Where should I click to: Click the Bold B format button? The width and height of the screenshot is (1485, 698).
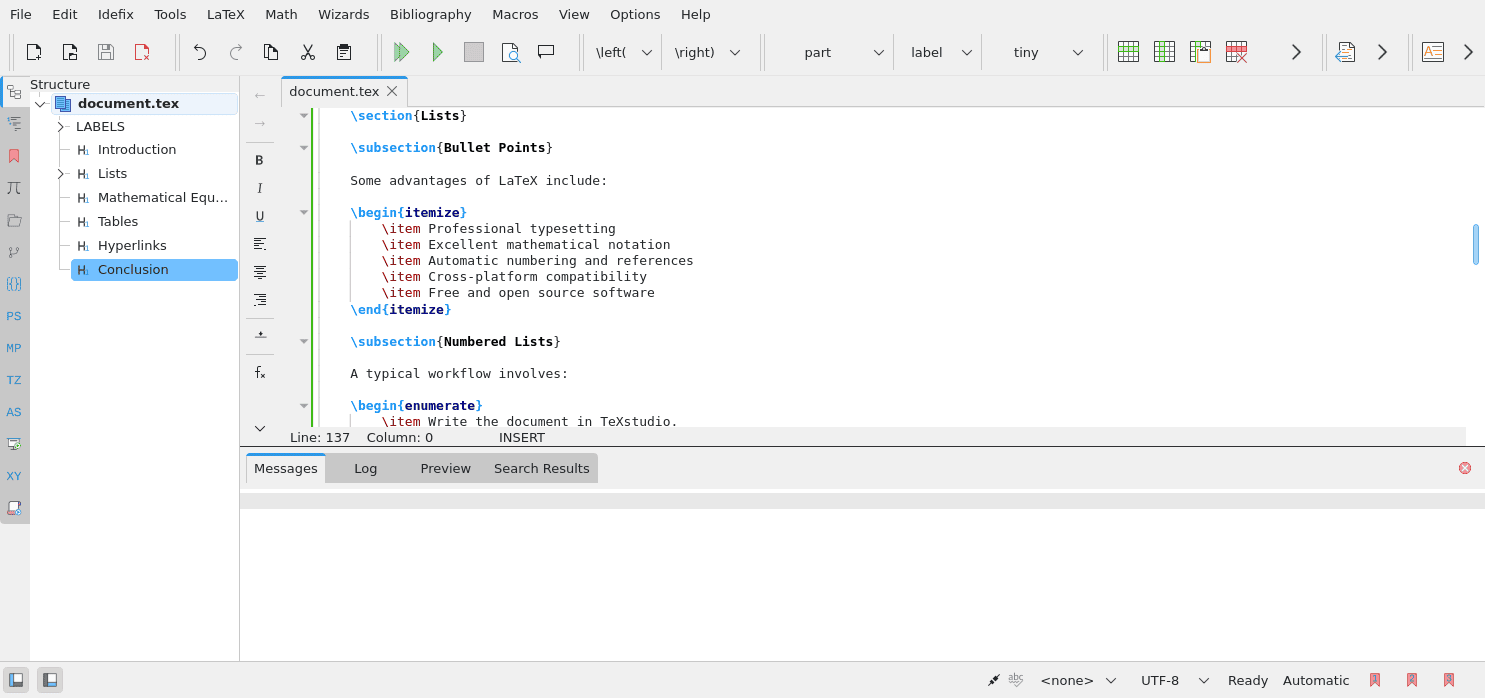pos(260,160)
